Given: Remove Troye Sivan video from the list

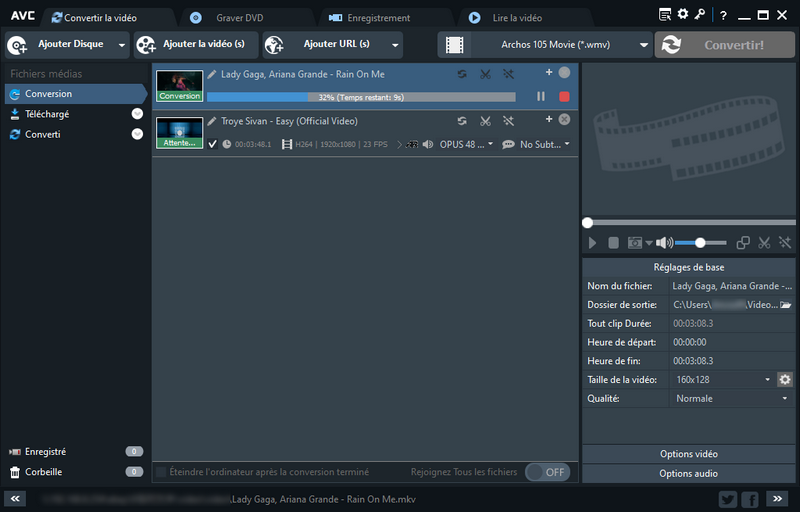Looking at the screenshot, I should pos(564,119).
